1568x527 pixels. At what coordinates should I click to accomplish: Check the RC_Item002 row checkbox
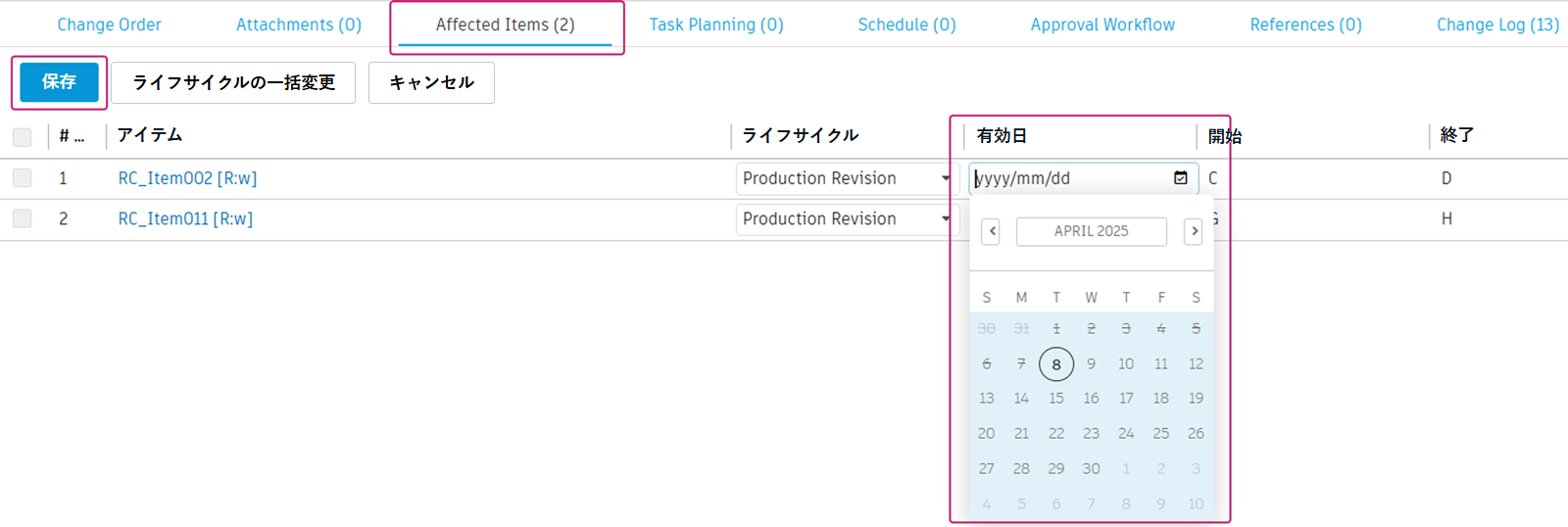[23, 178]
